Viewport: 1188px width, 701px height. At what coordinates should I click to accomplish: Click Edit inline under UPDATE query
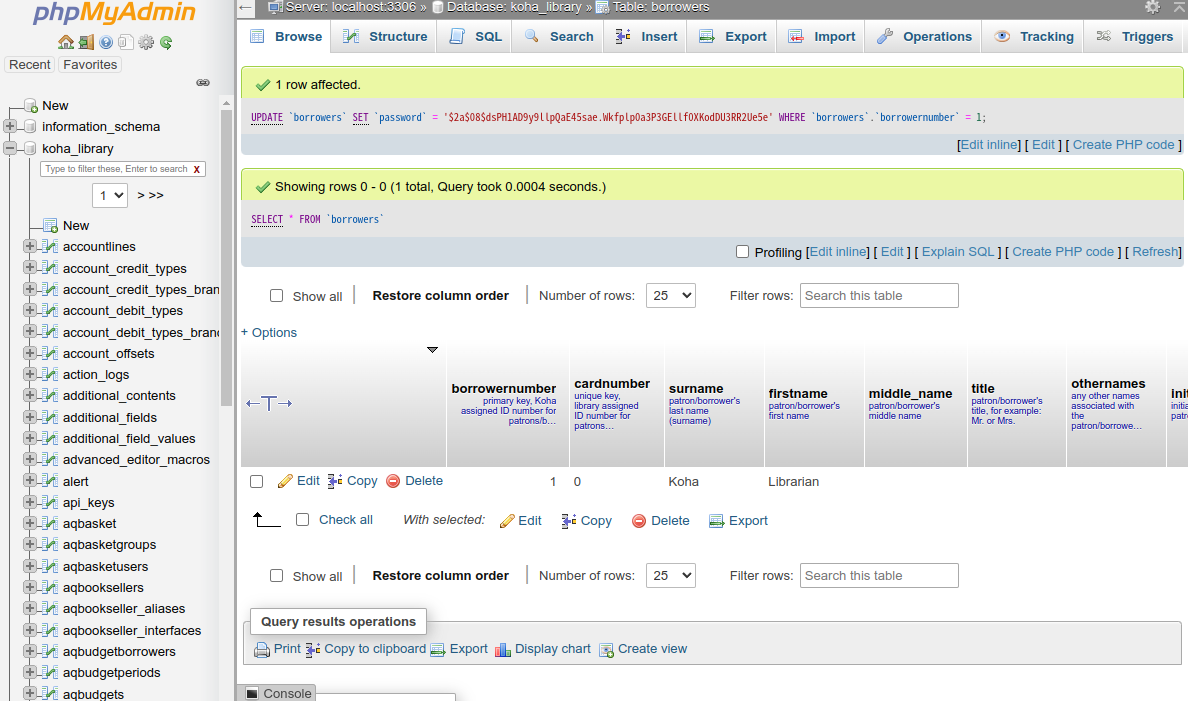tap(989, 145)
